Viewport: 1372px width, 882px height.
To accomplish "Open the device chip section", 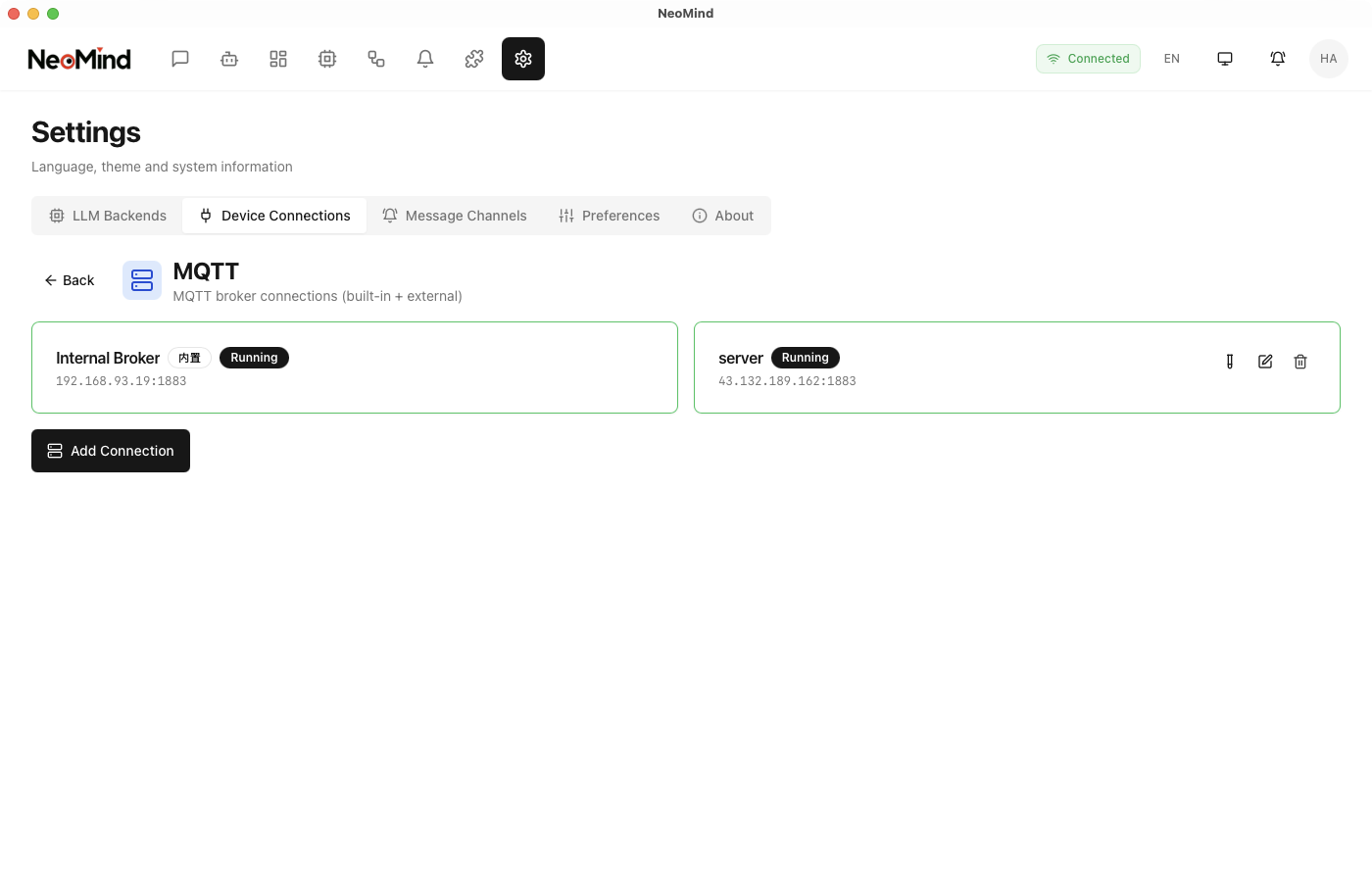I will 327,59.
